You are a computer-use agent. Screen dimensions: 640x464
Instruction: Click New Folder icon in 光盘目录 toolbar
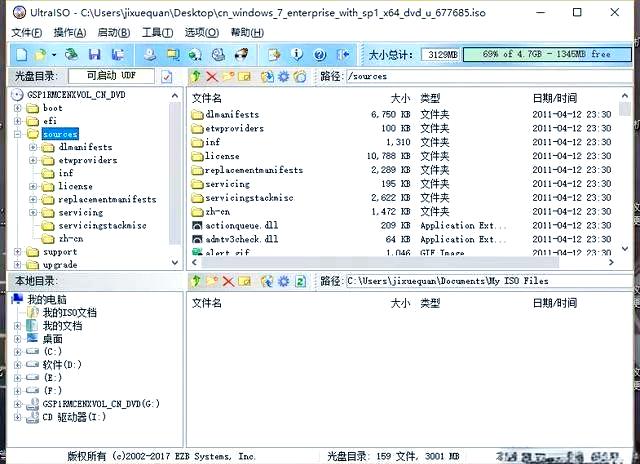[228, 76]
